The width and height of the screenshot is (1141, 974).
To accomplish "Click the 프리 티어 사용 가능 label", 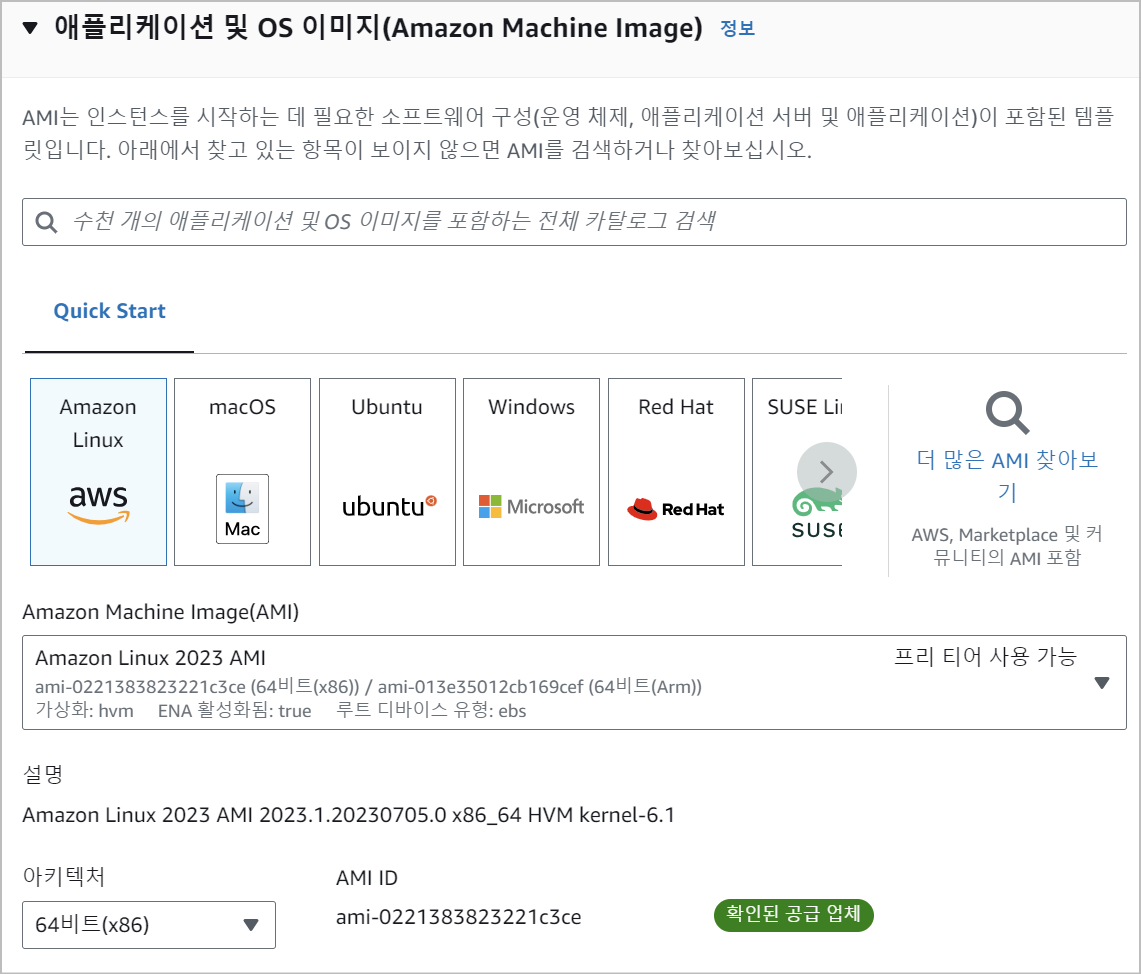I will click(985, 657).
